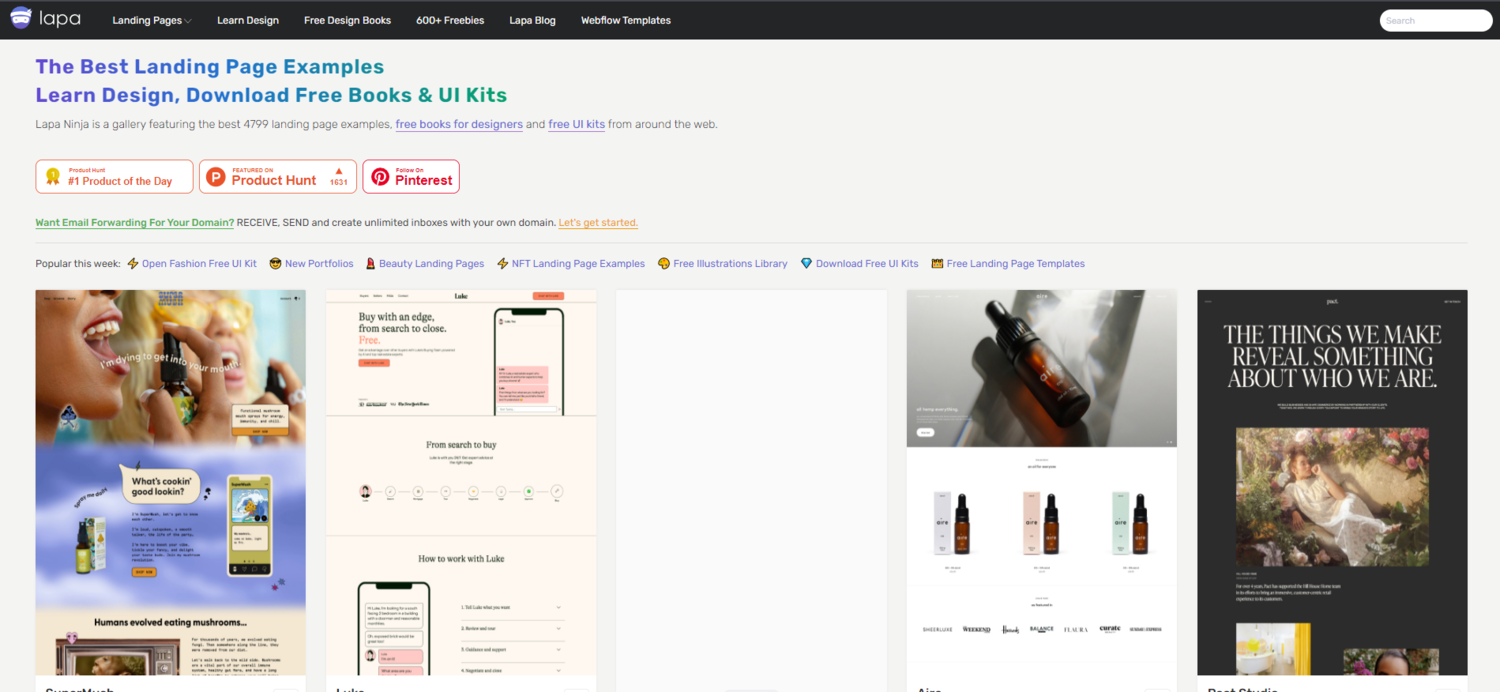Click 'The Best Landing Page Examples' heading

(210, 67)
